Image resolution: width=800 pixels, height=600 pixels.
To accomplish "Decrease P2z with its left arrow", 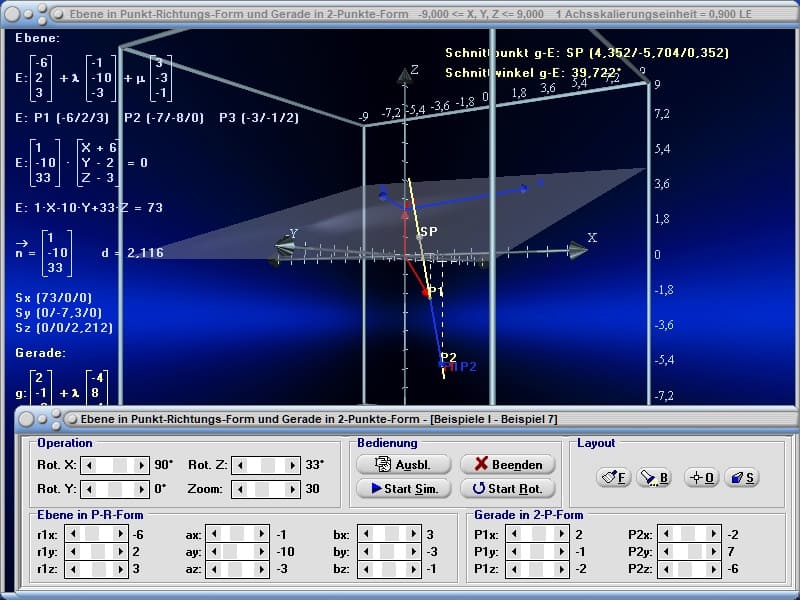I will coord(666,568).
